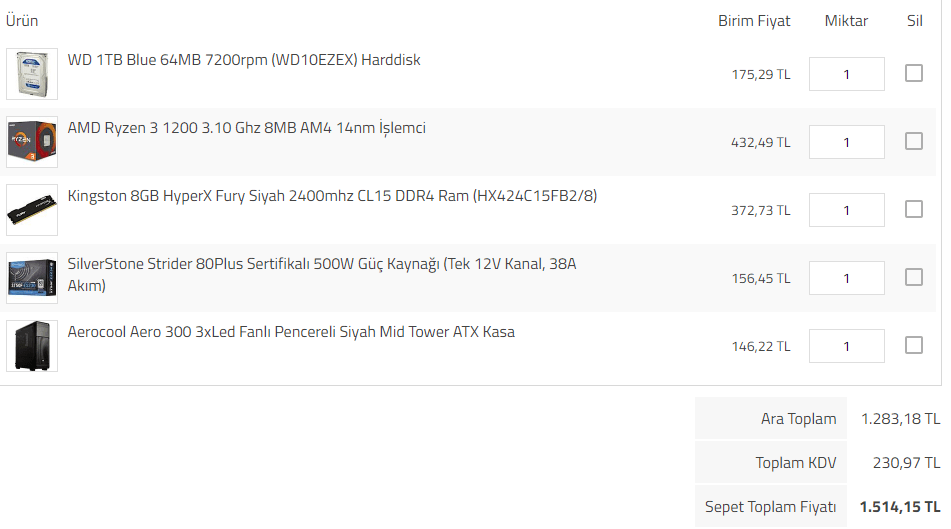Click the AMD Ryzen 3 processor thumbnail
The height and width of the screenshot is (529, 951).
(31, 142)
